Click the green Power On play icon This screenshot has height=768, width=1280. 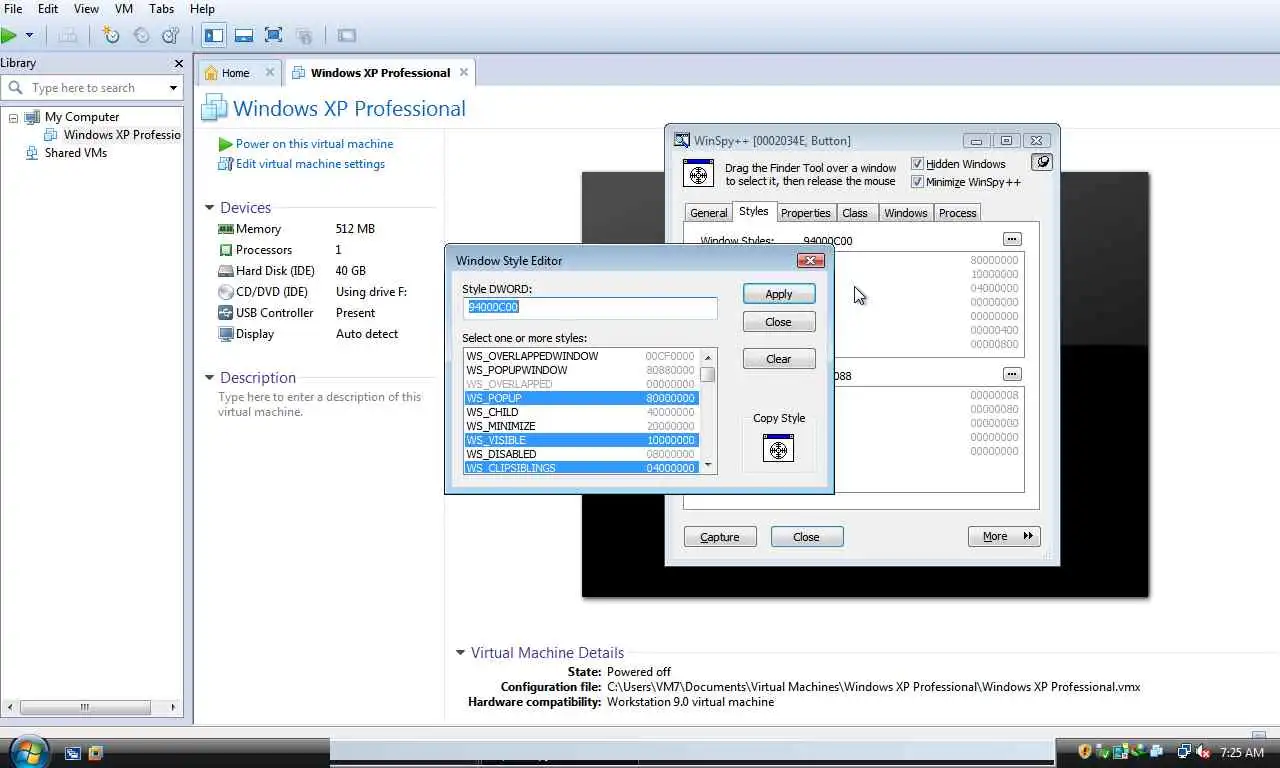[x=9, y=35]
